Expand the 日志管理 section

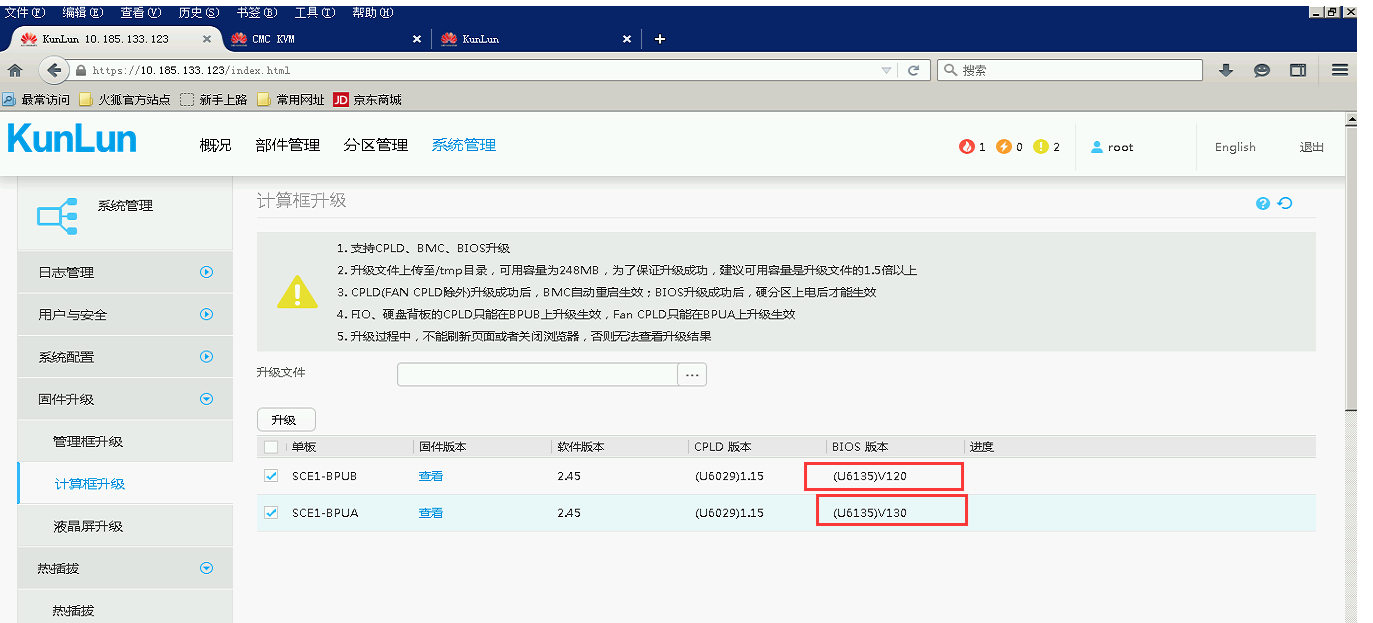point(207,272)
